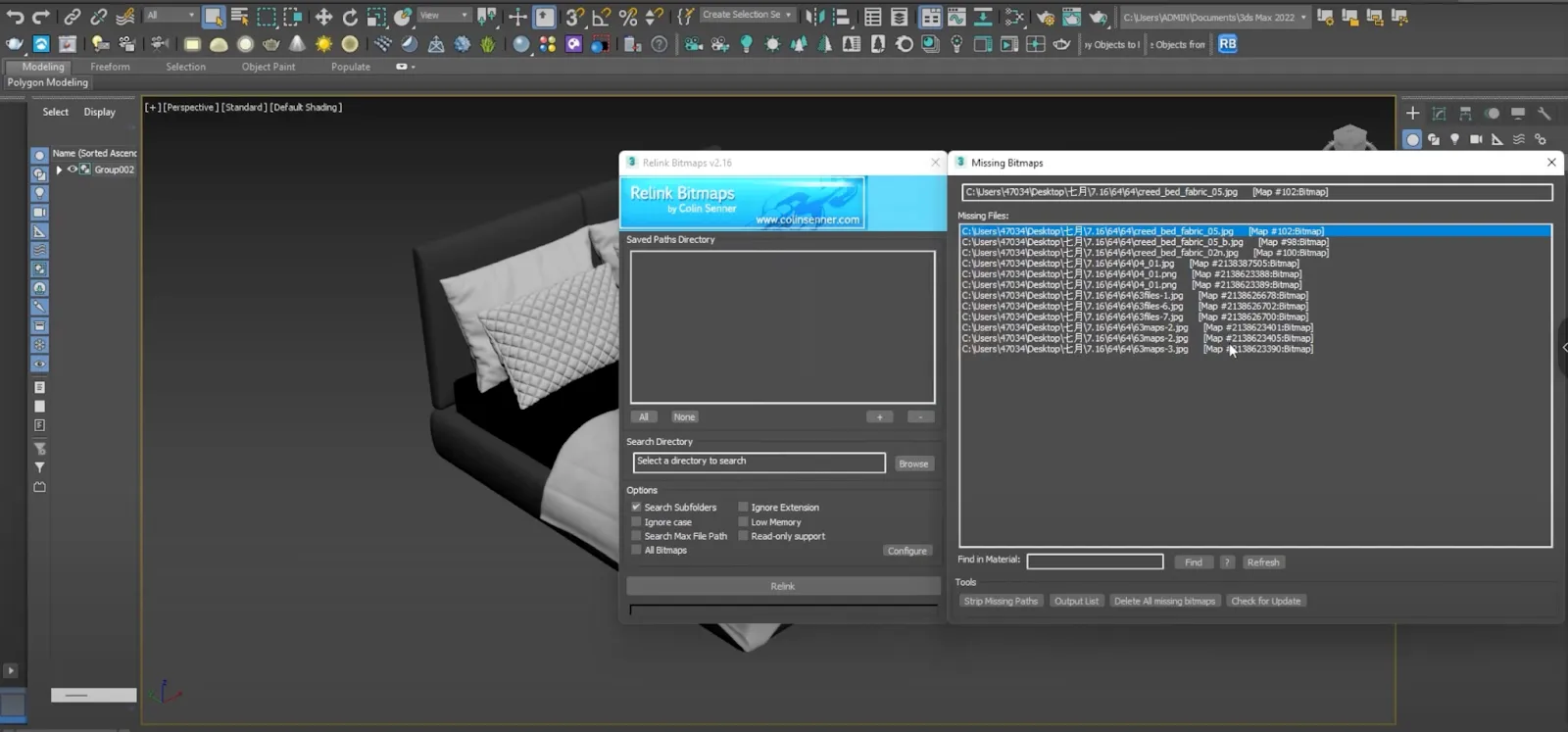This screenshot has width=1568, height=732.
Task: Undo the last action in main toolbar
Action: (x=15, y=17)
